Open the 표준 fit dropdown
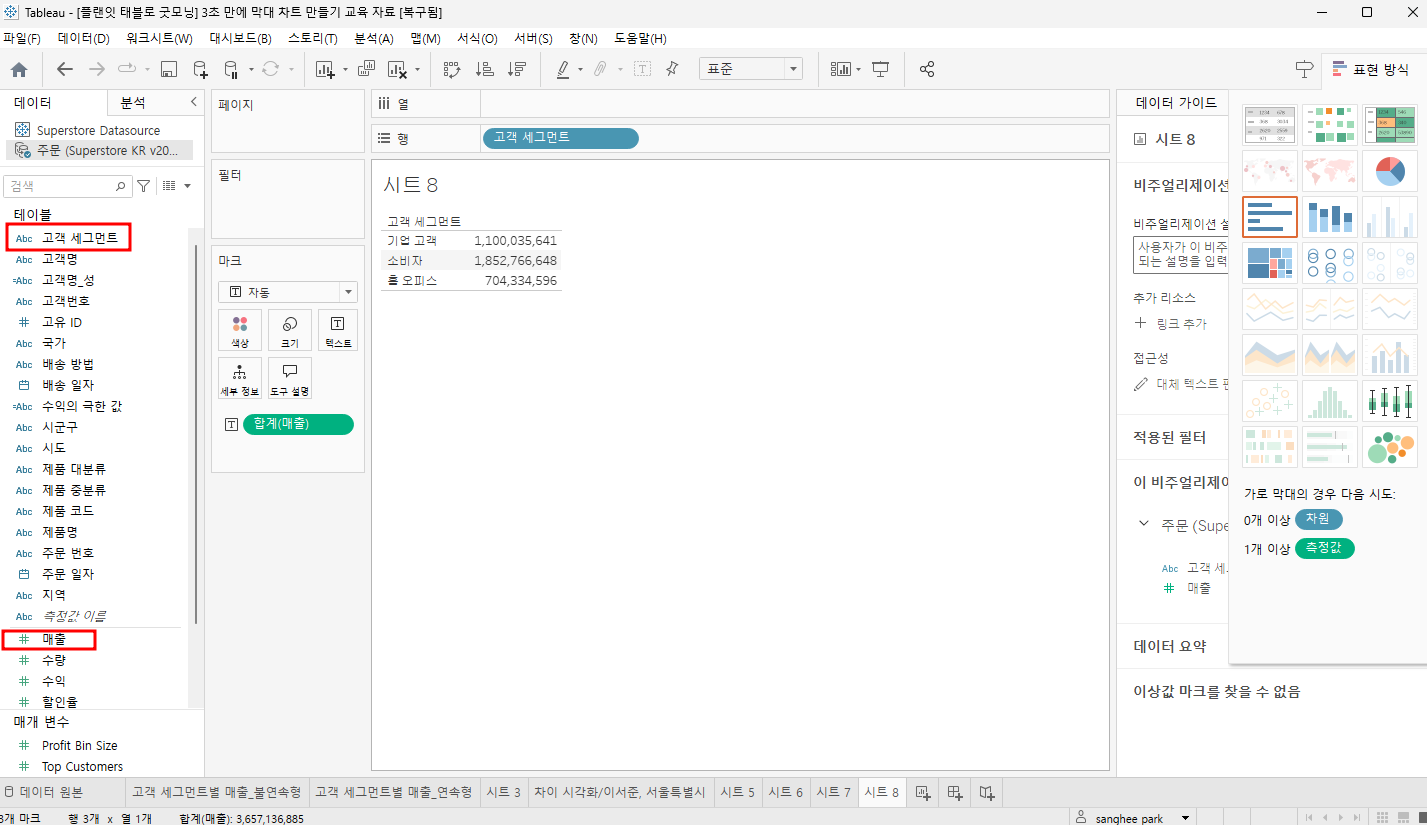 coord(751,69)
